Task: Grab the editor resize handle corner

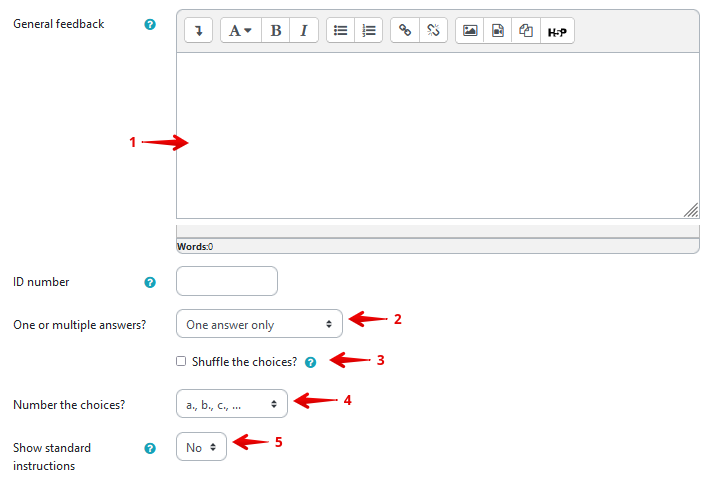Action: (x=691, y=210)
